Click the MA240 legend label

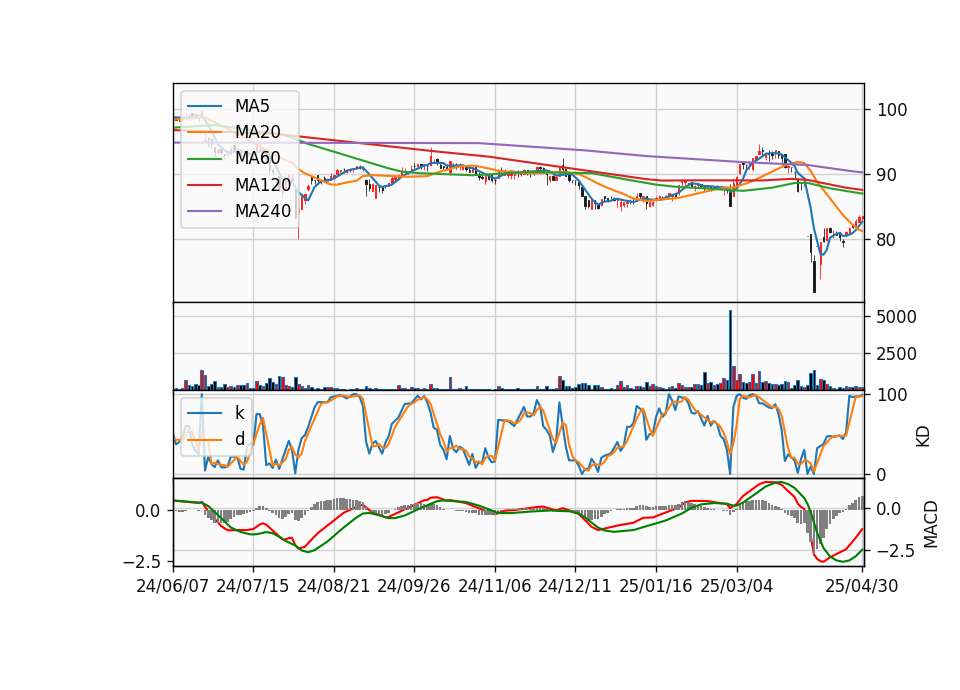click(263, 211)
